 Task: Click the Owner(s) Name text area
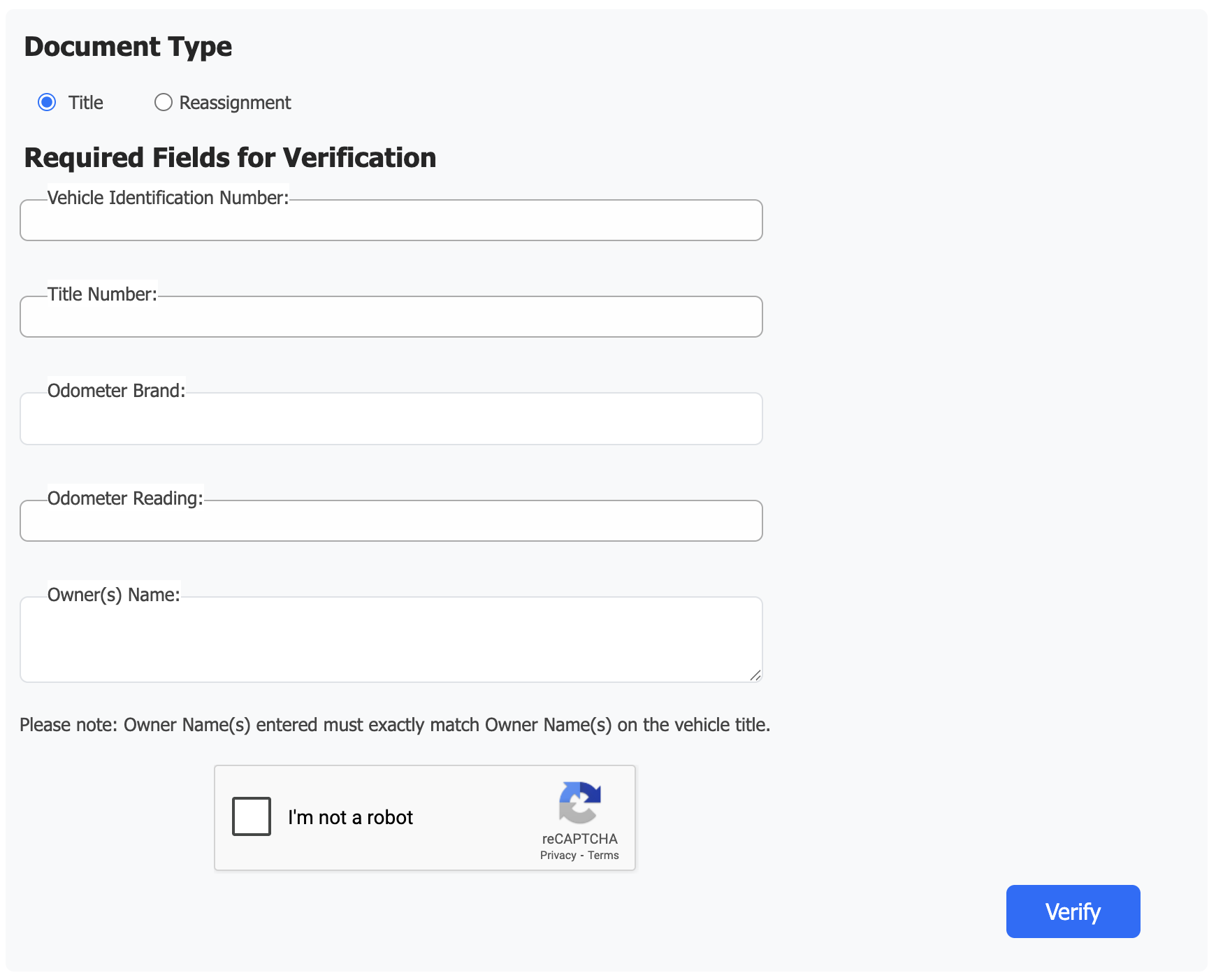coord(391,640)
